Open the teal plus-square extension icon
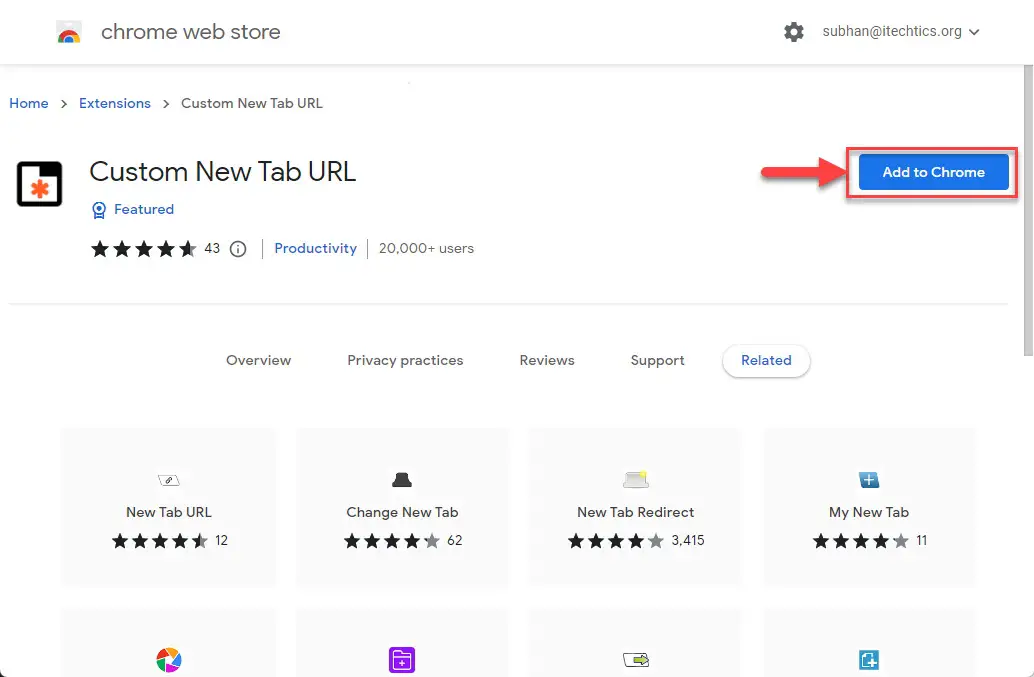 [x=868, y=660]
